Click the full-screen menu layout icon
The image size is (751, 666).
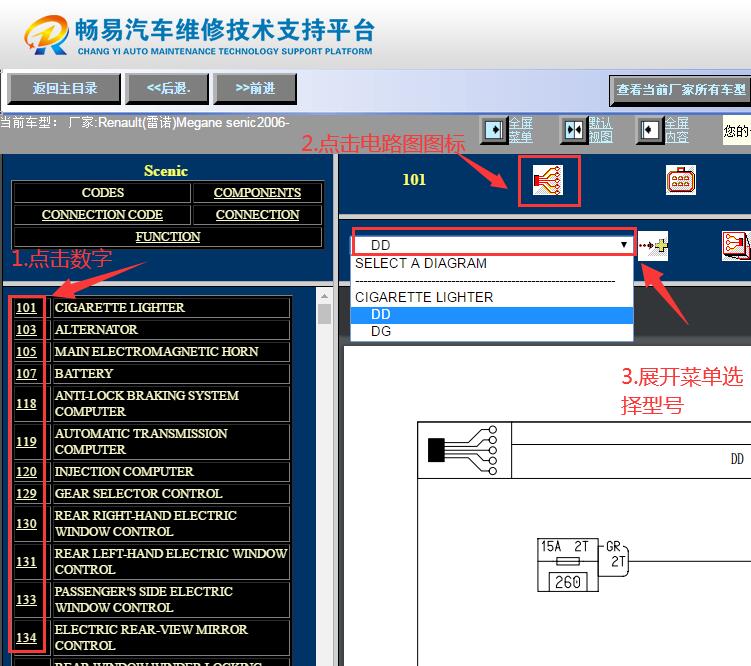pos(494,130)
